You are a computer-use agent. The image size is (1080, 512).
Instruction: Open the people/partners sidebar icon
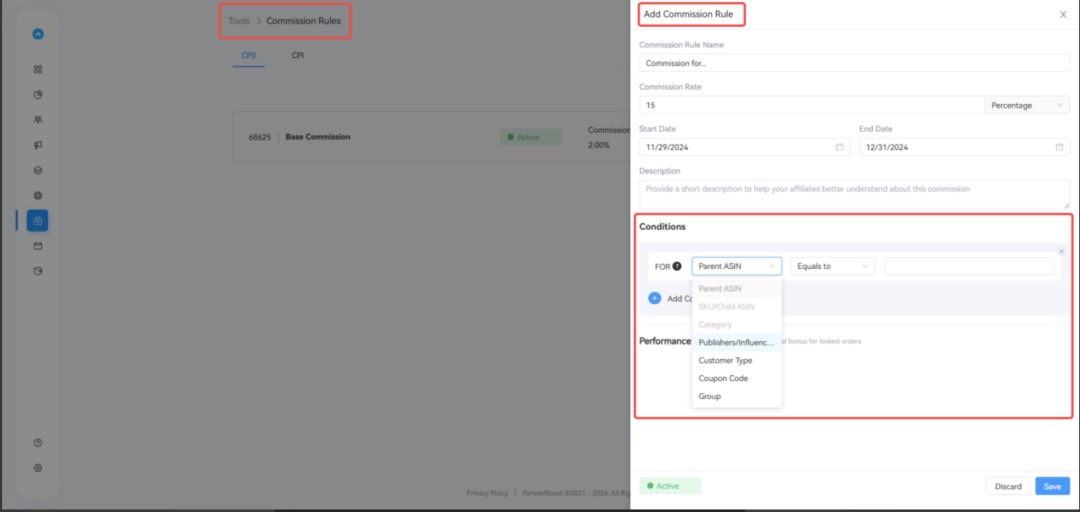click(38, 120)
